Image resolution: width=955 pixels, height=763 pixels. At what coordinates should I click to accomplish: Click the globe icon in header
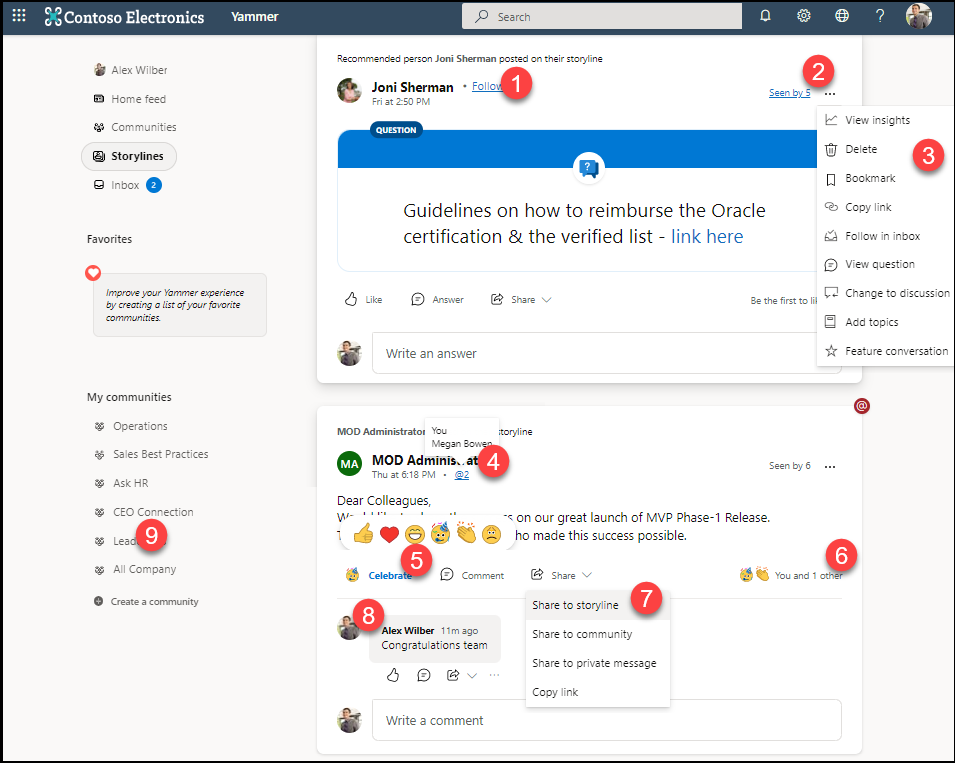(x=842, y=16)
